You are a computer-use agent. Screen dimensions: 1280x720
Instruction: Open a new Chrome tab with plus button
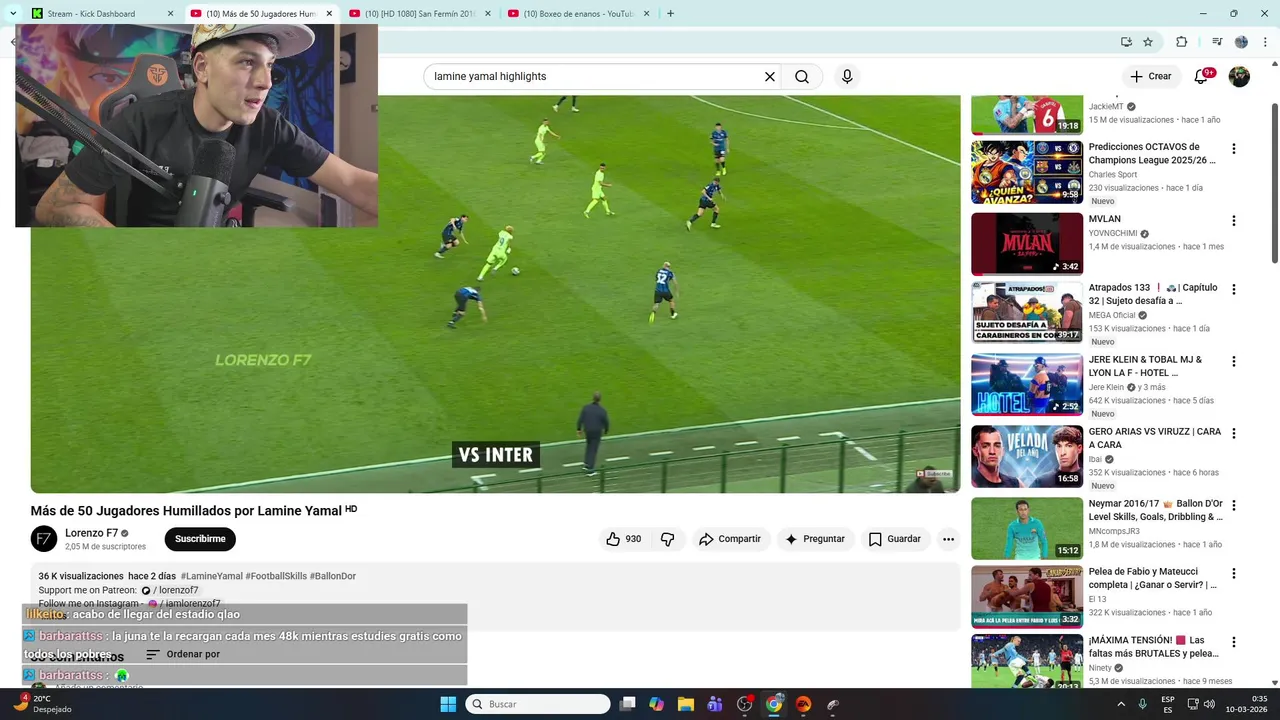click(670, 13)
